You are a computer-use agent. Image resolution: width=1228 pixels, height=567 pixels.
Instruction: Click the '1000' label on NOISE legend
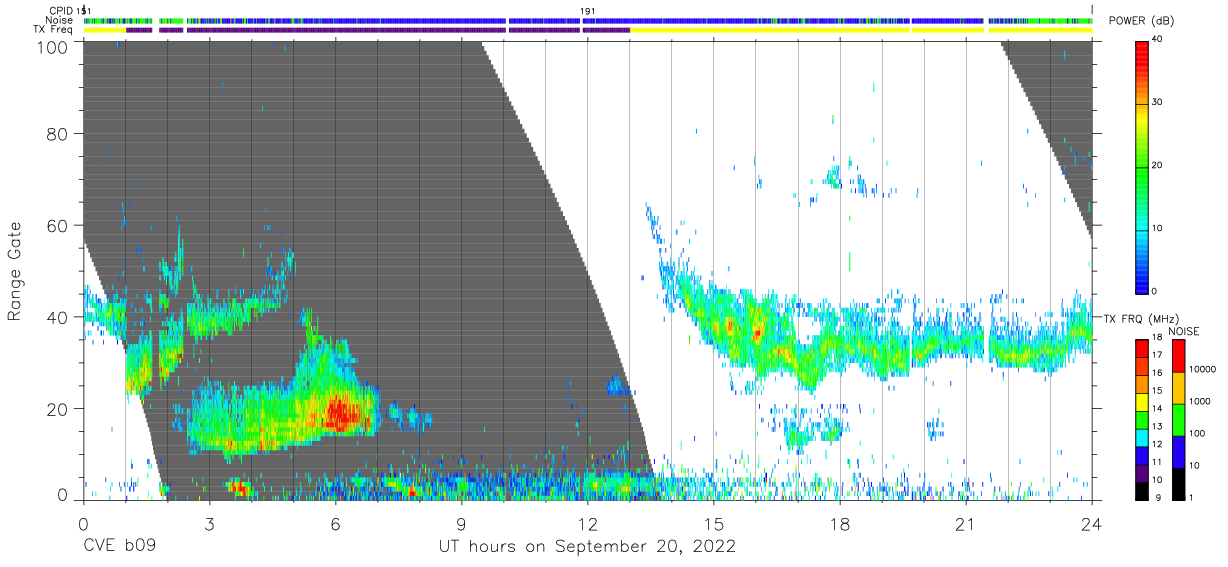pos(1200,401)
